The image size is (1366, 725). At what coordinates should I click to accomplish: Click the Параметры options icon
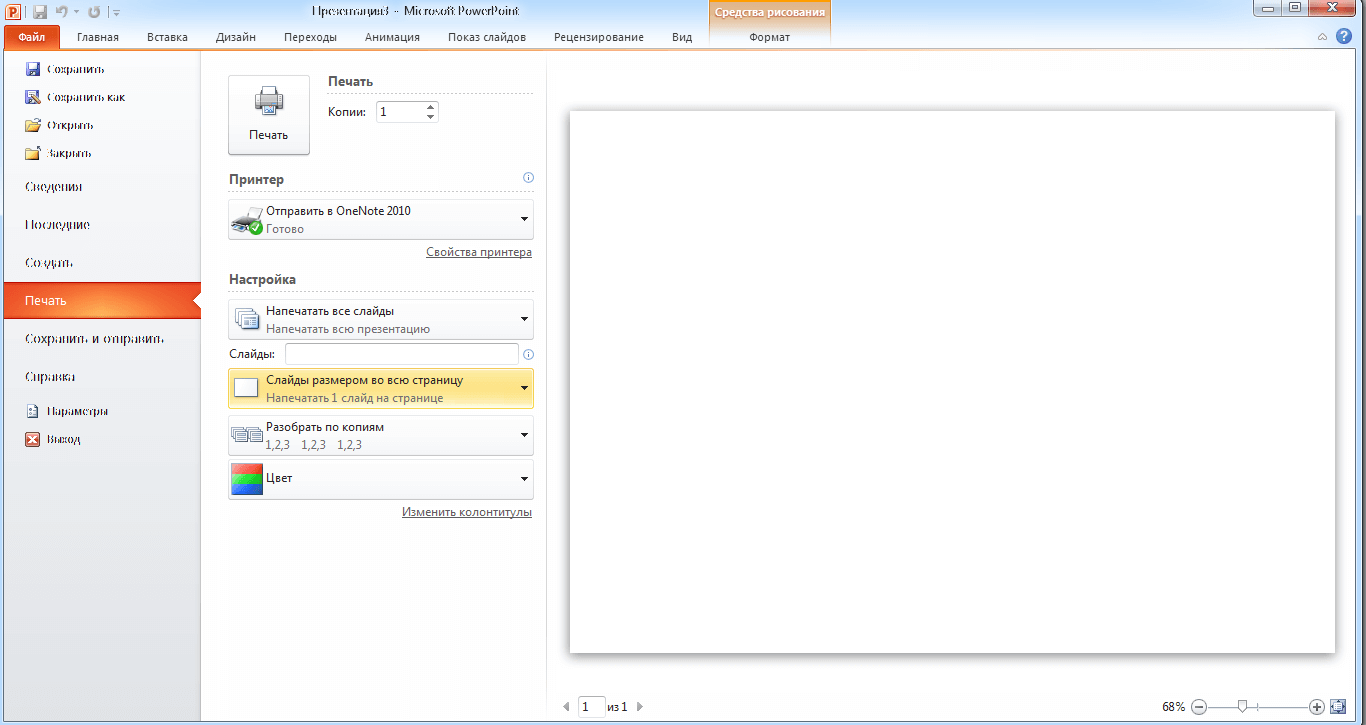coord(32,411)
